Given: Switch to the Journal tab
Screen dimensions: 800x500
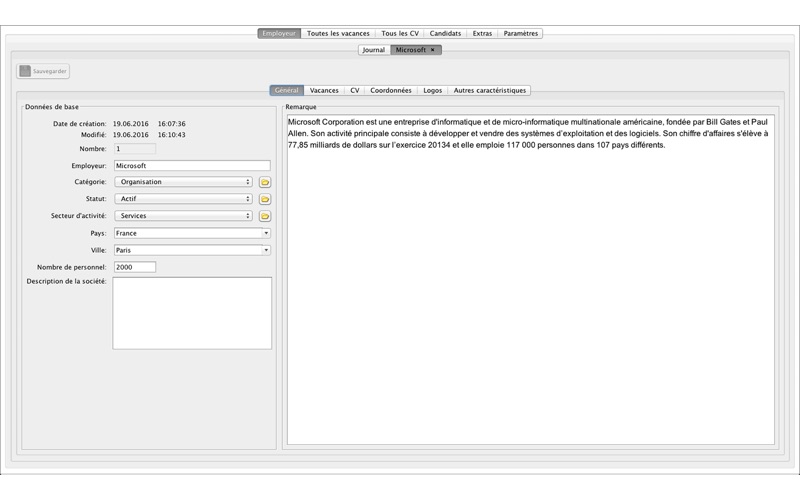Looking at the screenshot, I should click(x=373, y=50).
